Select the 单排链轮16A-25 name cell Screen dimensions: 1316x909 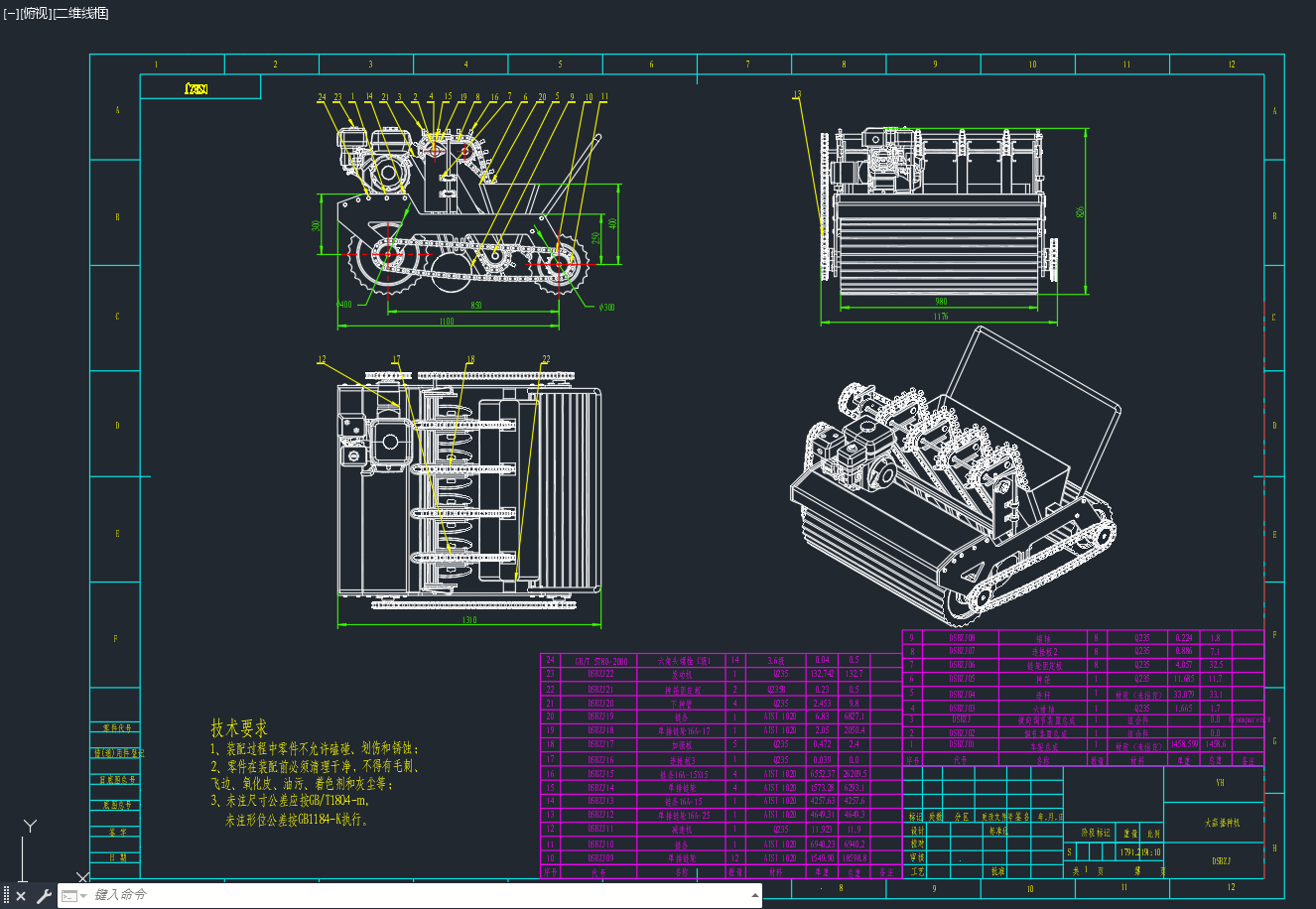684,815
